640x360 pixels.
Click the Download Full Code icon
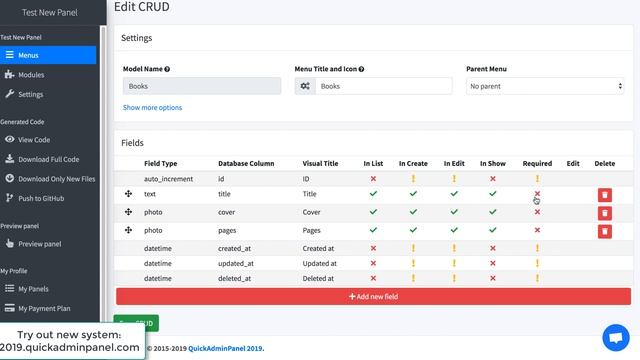[9, 159]
